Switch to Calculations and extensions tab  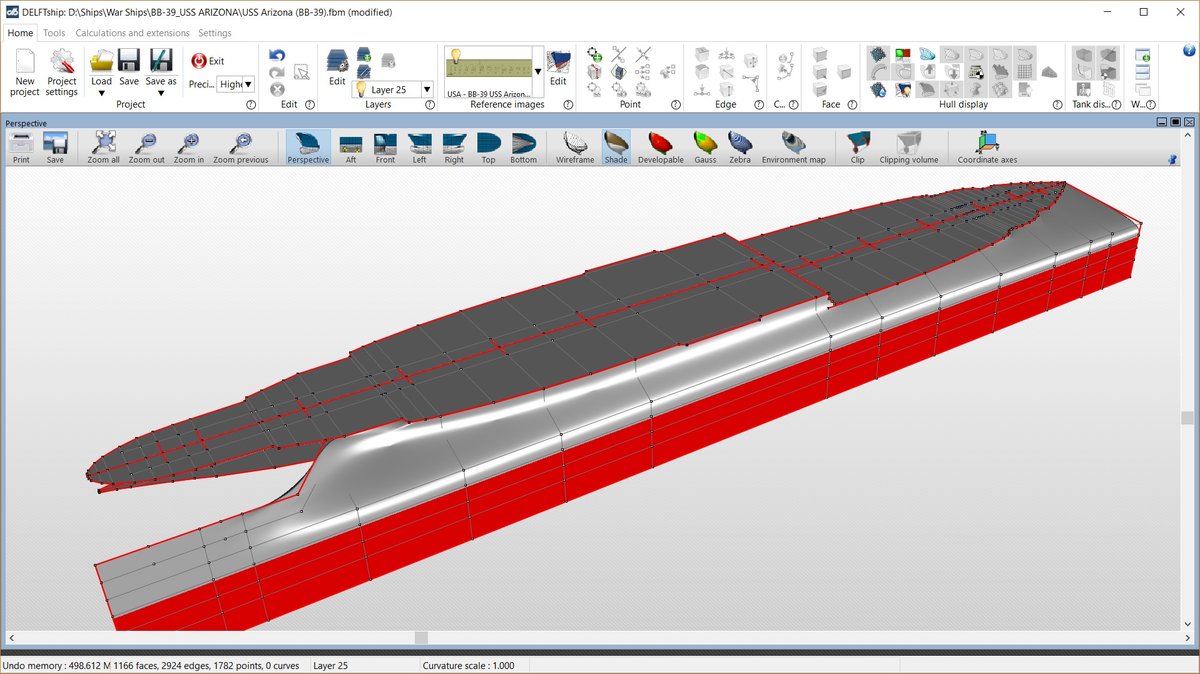(132, 33)
